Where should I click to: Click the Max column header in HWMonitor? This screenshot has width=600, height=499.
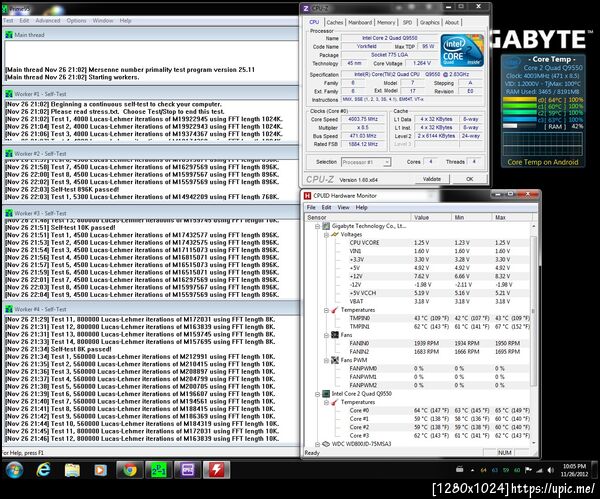pyautogui.click(x=512, y=217)
